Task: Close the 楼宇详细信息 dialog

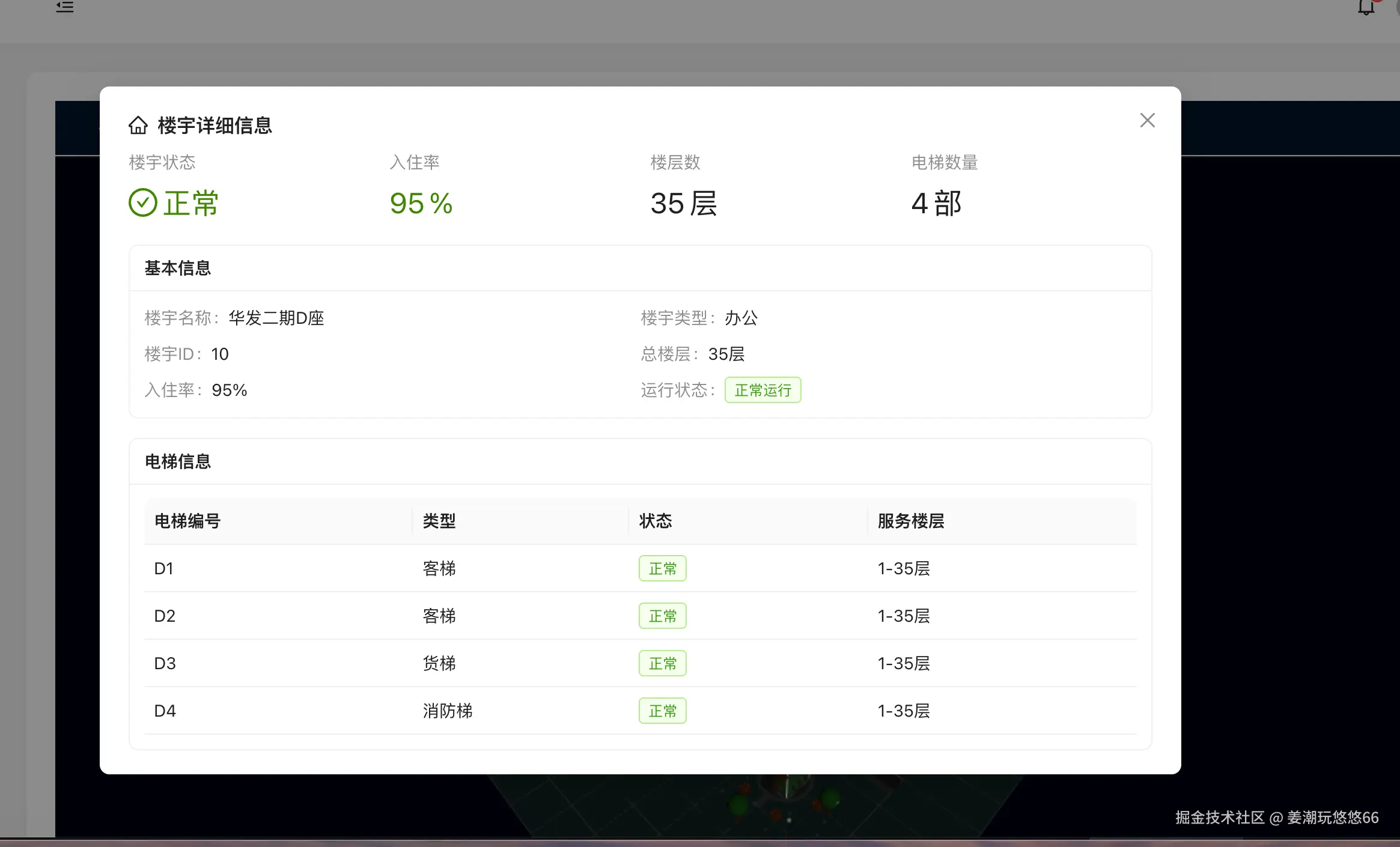Action: click(x=1147, y=121)
